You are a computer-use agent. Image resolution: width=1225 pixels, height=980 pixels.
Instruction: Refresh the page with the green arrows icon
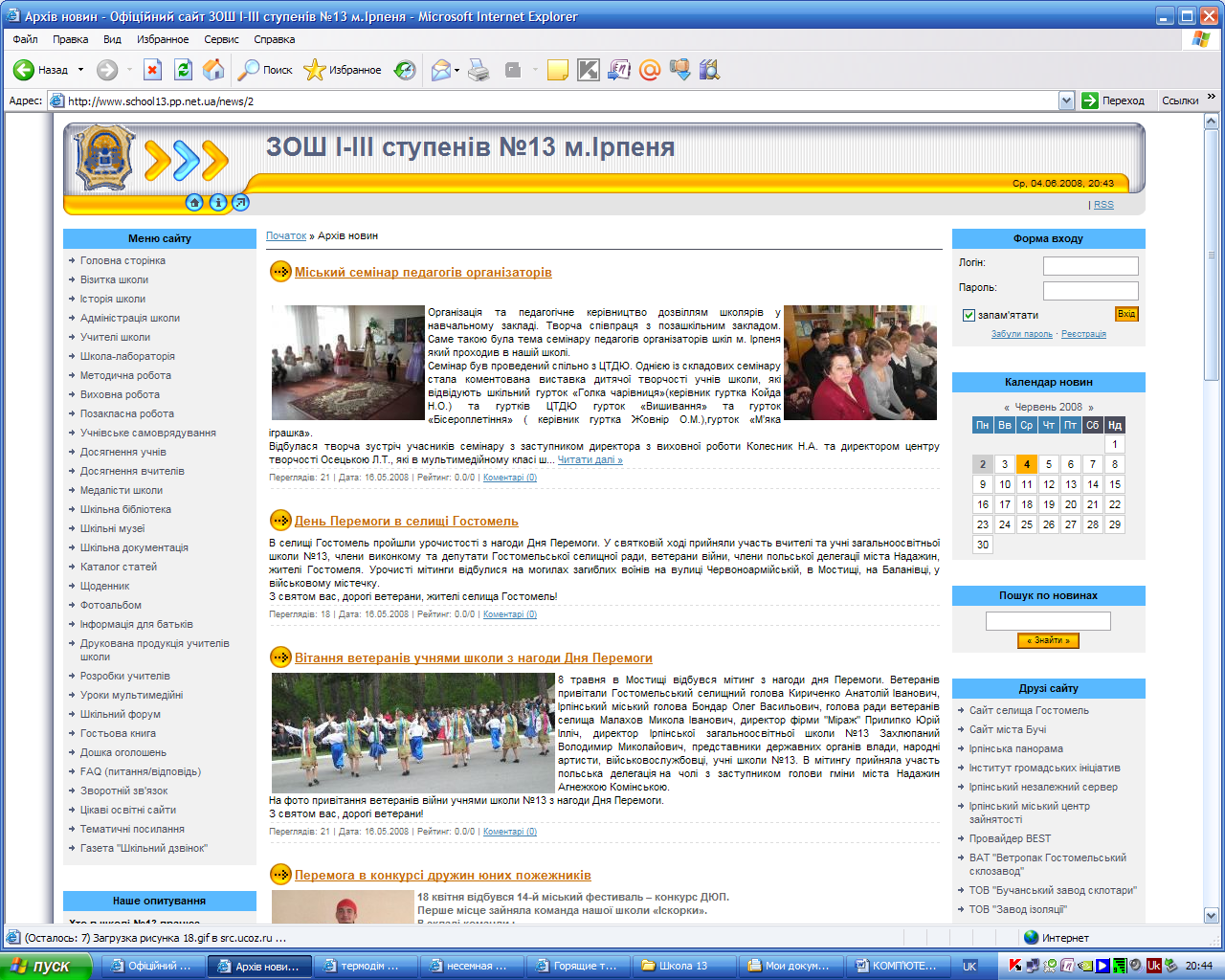click(x=184, y=70)
